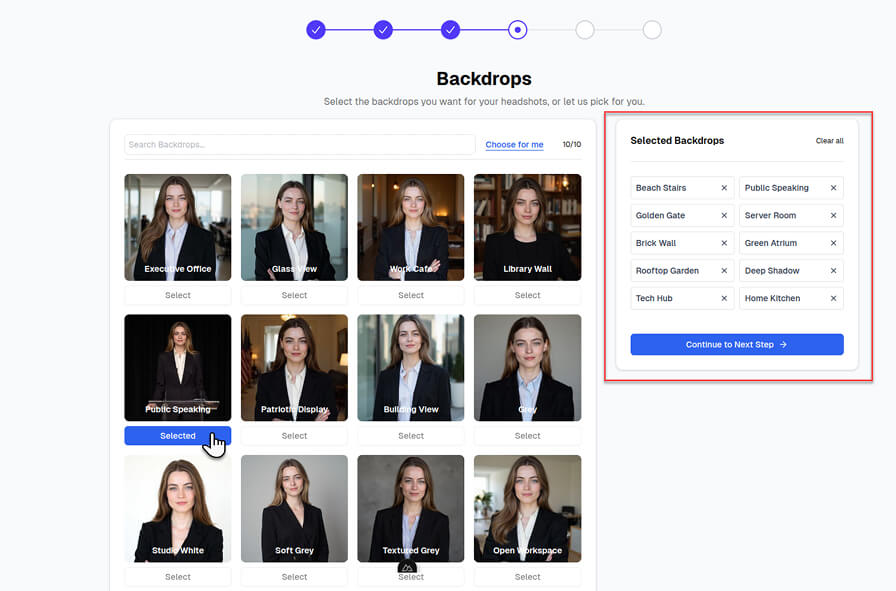Select the Library Wall backdrop
This screenshot has width=896, height=591.
point(528,295)
